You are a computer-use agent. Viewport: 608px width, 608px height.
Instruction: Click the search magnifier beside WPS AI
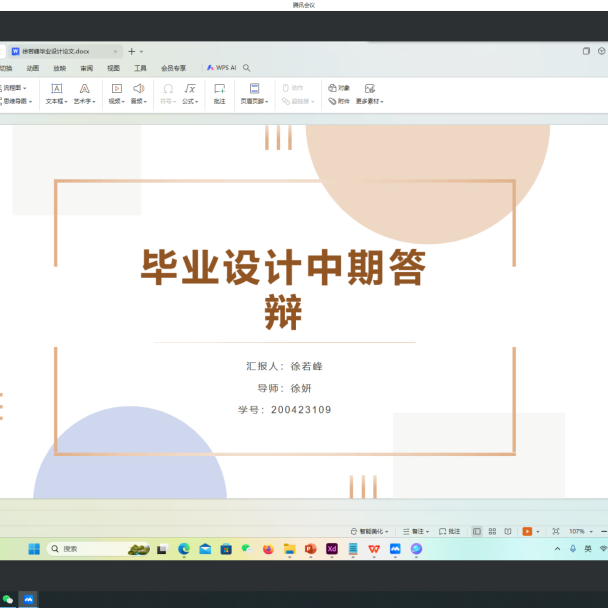pos(247,68)
